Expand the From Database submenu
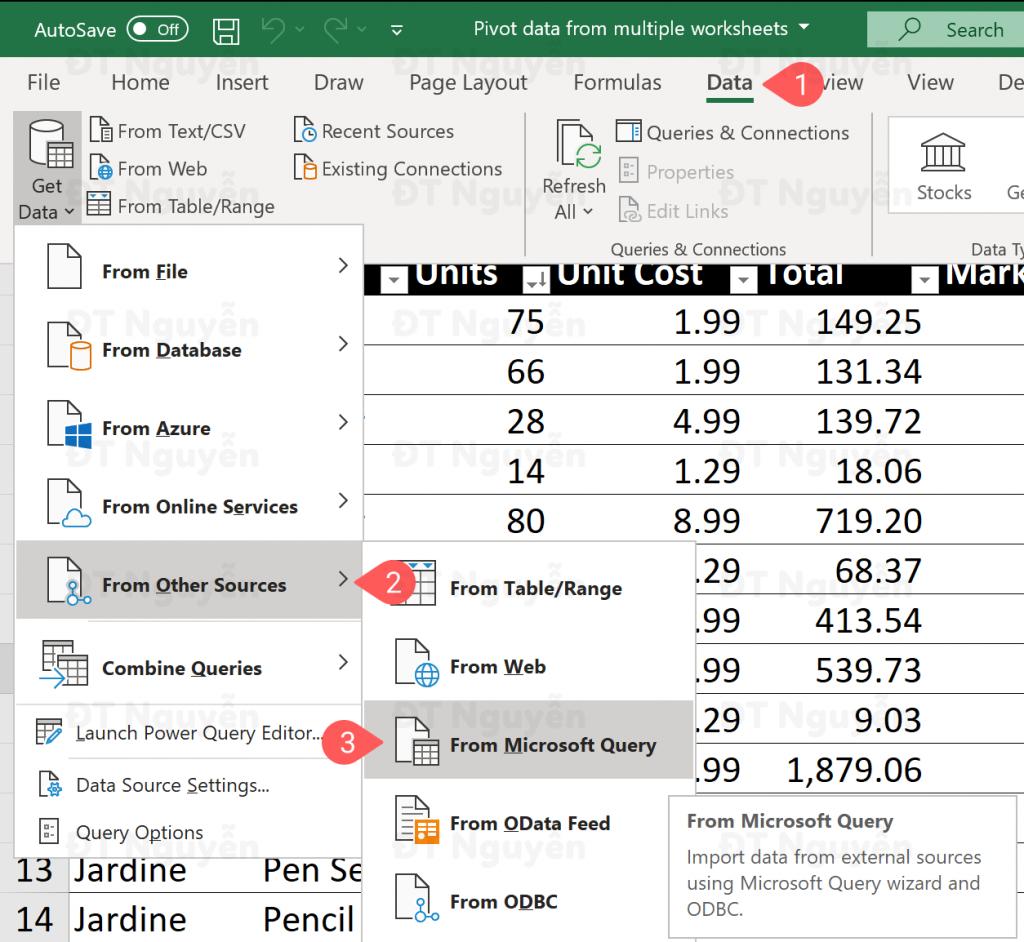 point(172,350)
